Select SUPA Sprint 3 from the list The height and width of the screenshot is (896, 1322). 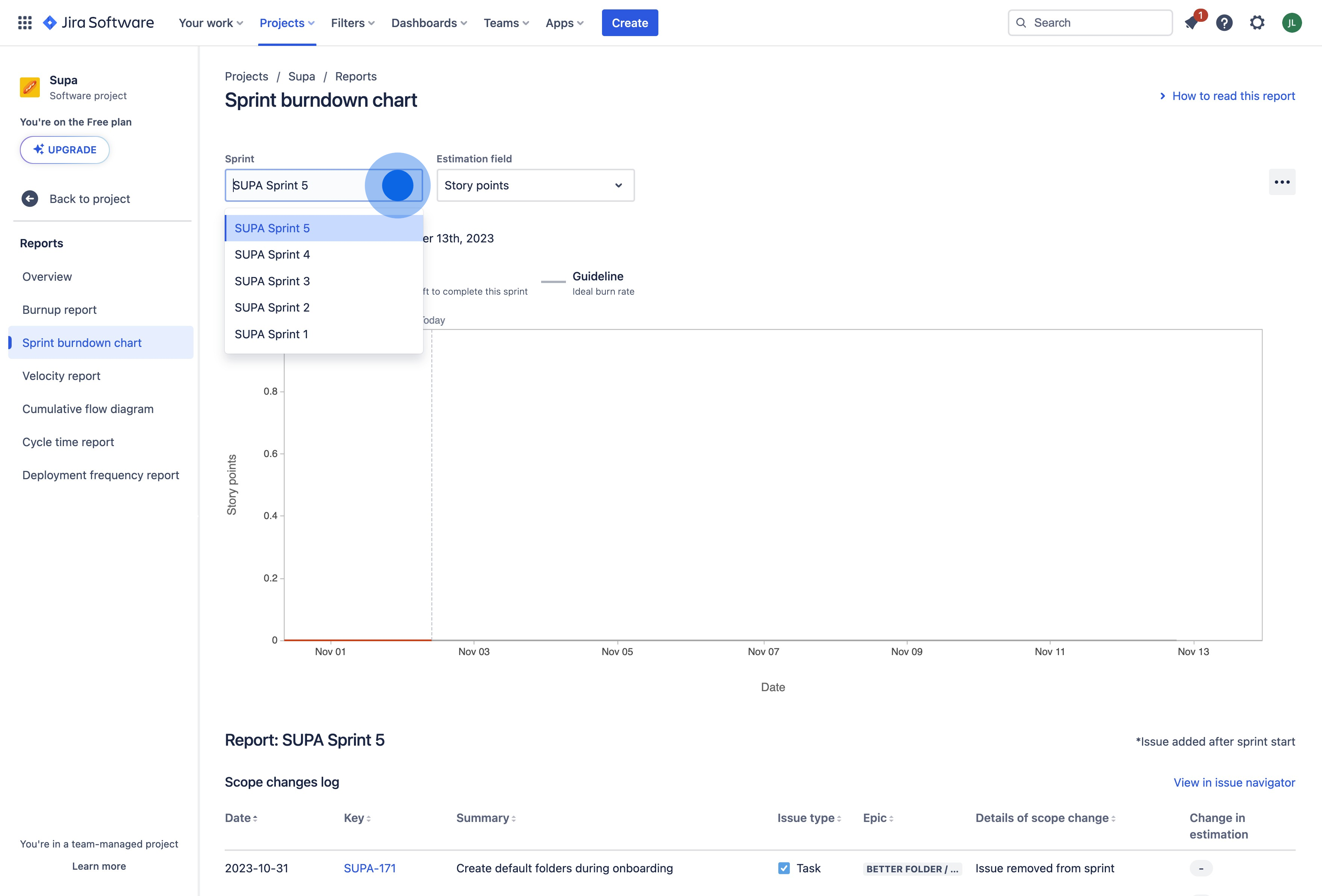coord(272,281)
